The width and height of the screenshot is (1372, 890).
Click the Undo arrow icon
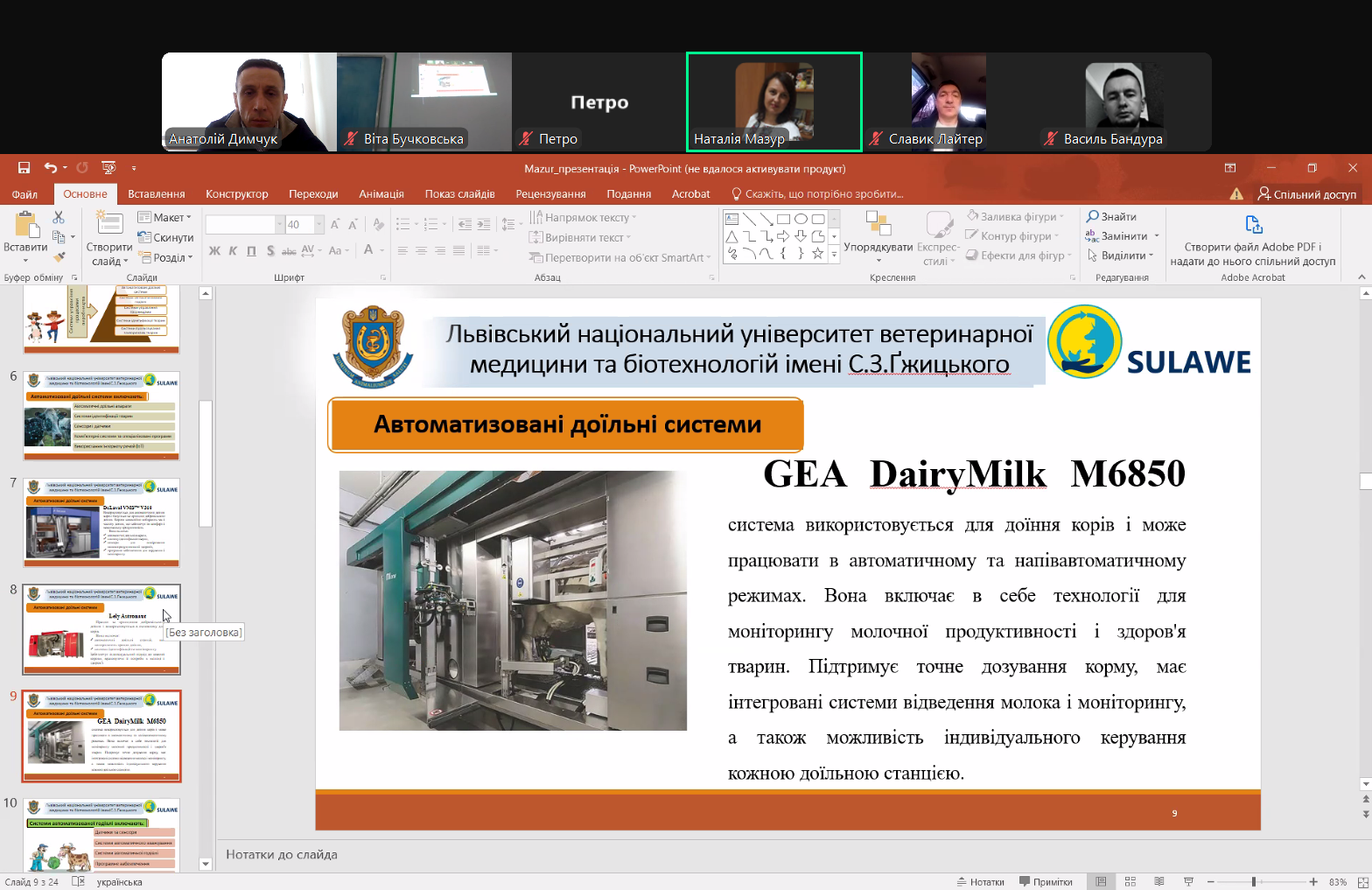point(51,168)
